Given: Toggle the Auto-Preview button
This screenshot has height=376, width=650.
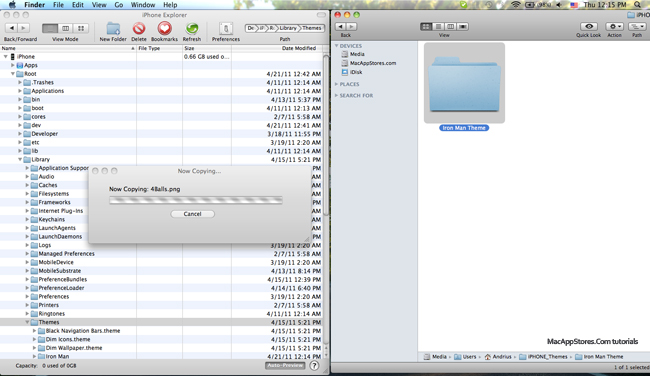Looking at the screenshot, I should click(x=285, y=366).
